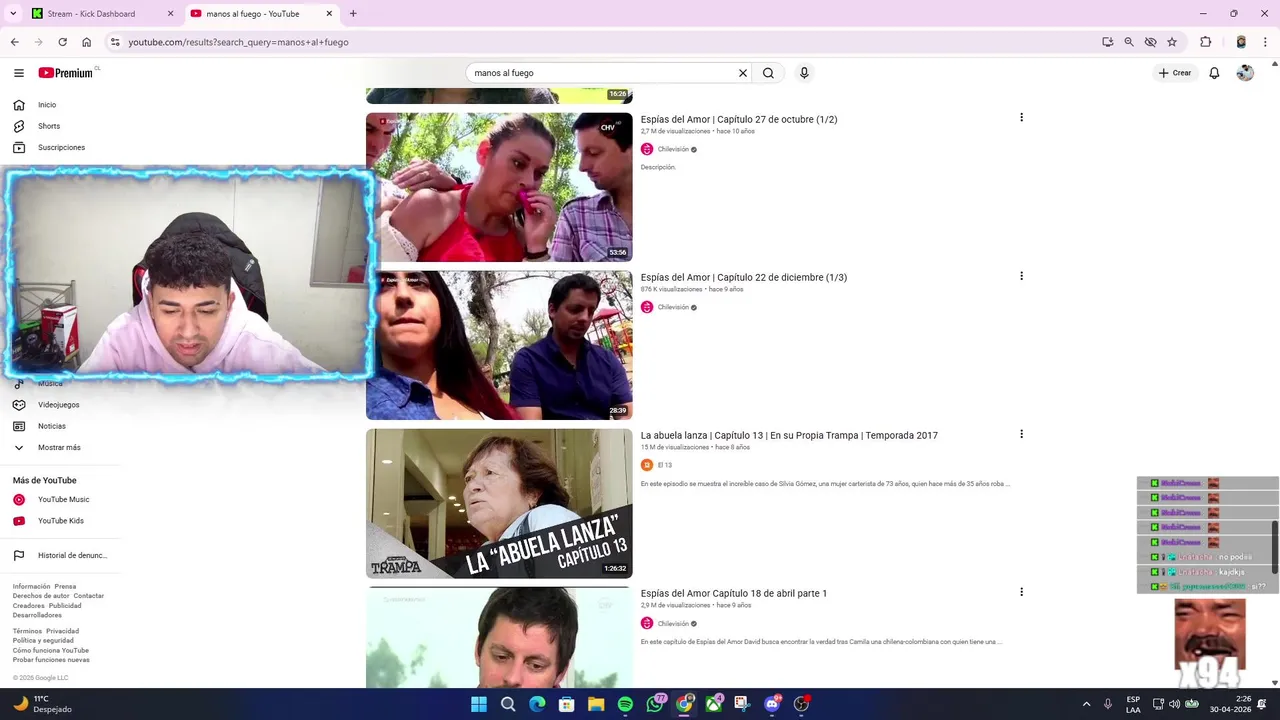Open the Chrome three-dot menu
The width and height of the screenshot is (1280, 720).
[x=1266, y=42]
